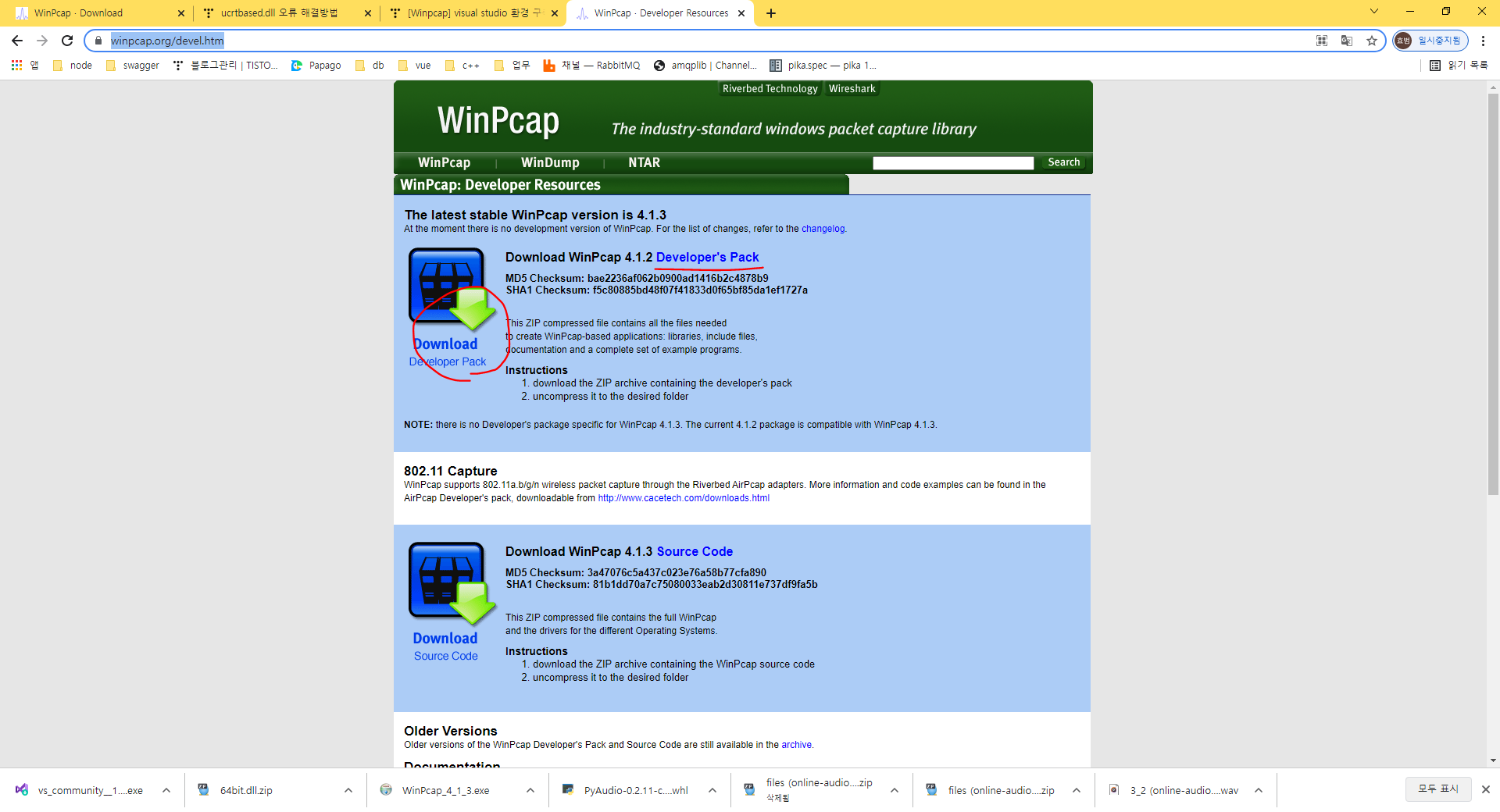
Task: Click the page scroll down arrow
Action: pyautogui.click(x=1493, y=760)
